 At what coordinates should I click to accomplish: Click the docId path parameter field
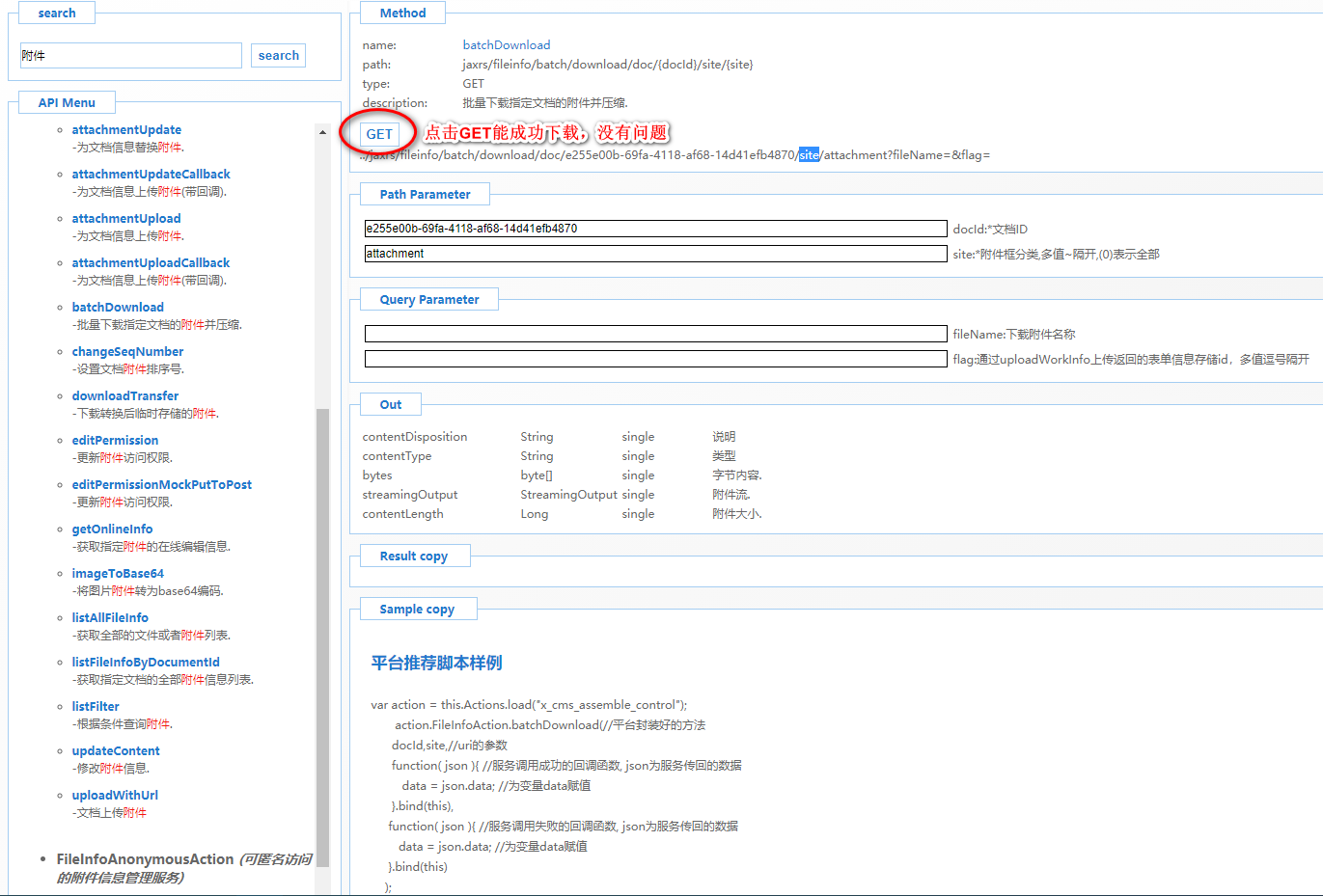(x=655, y=229)
